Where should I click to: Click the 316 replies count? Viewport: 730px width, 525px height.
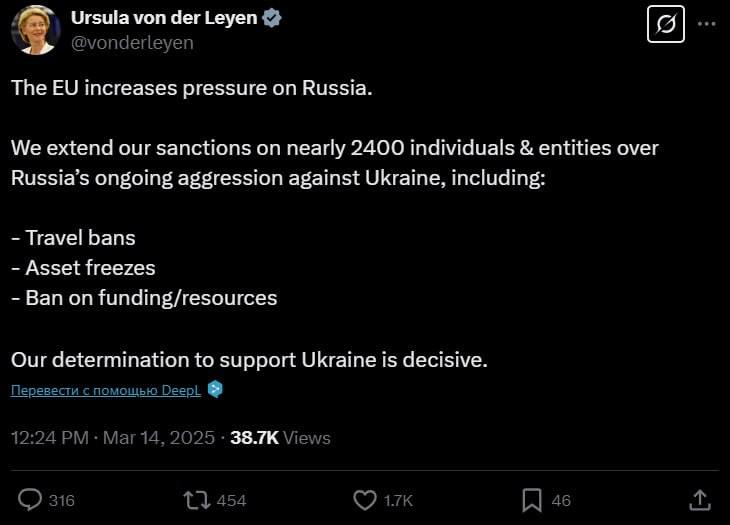[62, 500]
